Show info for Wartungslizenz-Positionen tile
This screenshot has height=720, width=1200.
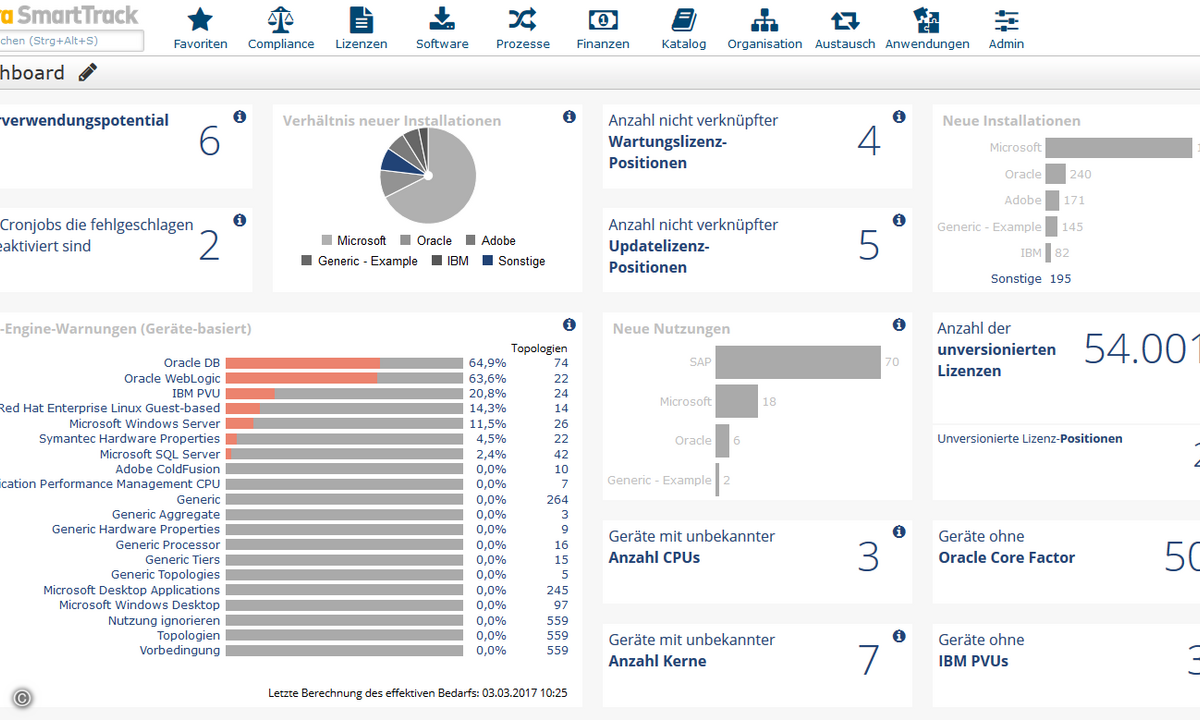point(899,117)
